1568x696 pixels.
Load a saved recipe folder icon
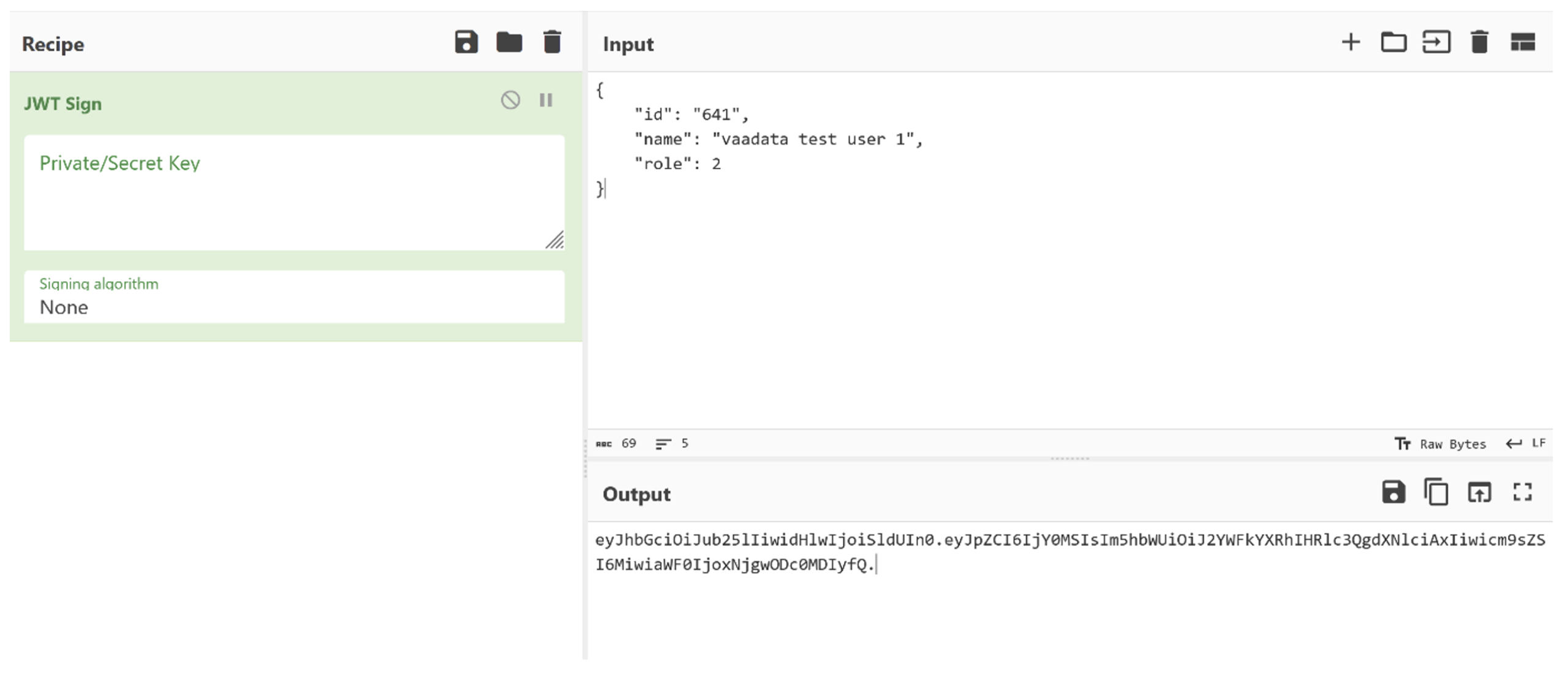pyautogui.click(x=509, y=42)
